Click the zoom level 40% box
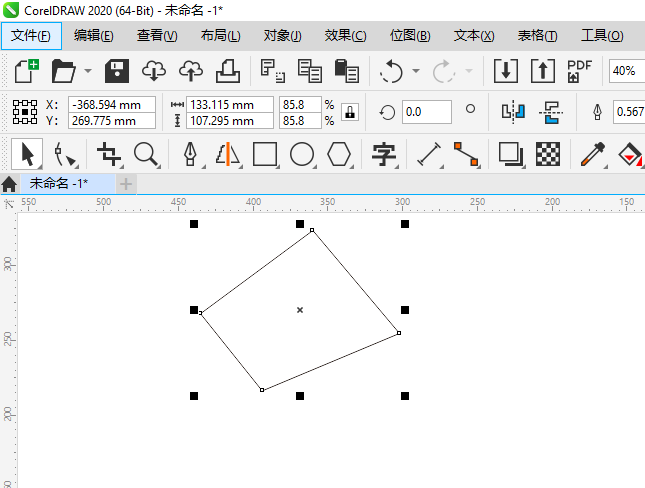This screenshot has height=488, width=645. pyautogui.click(x=626, y=71)
